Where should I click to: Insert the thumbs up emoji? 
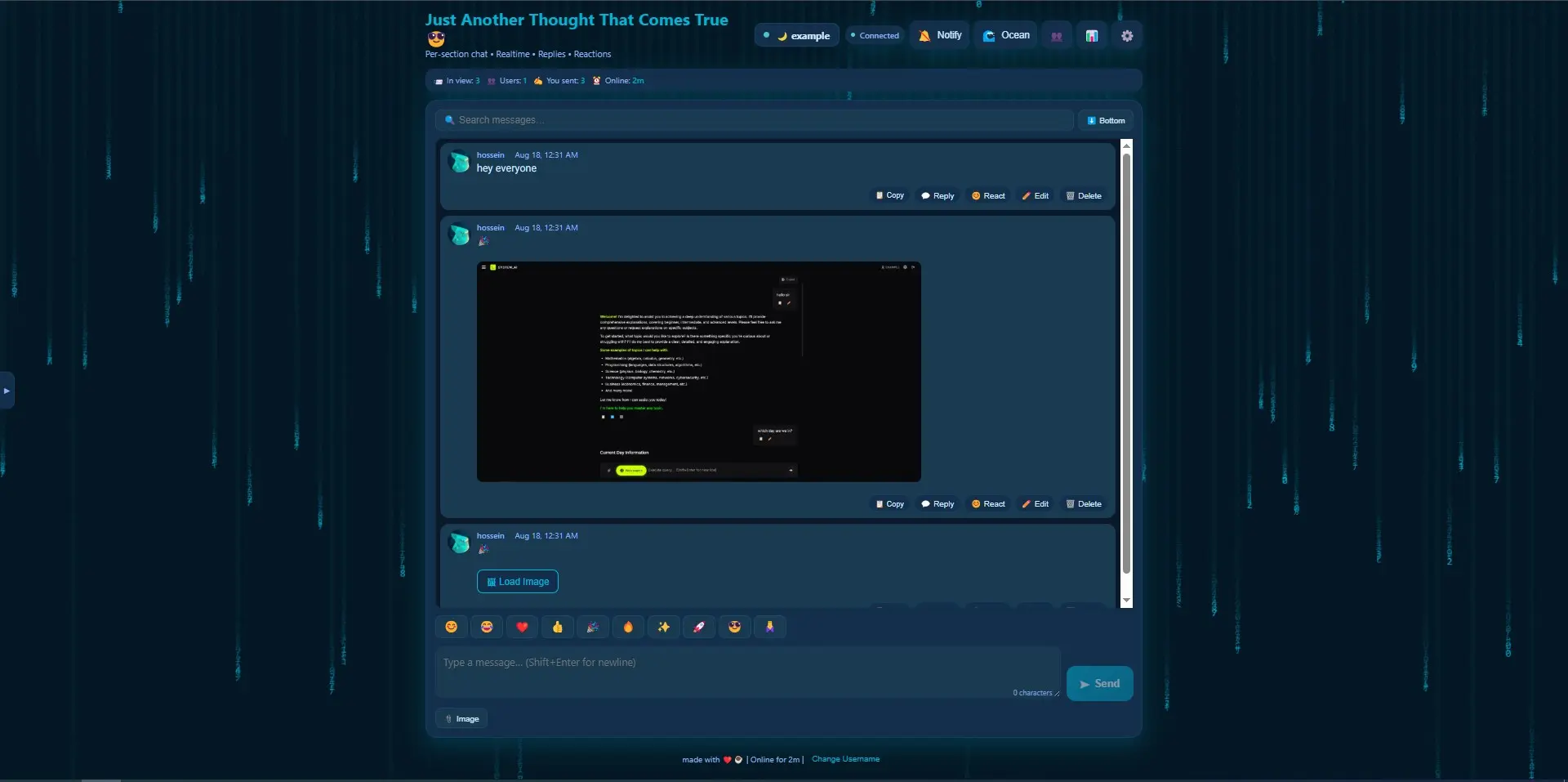pos(558,627)
